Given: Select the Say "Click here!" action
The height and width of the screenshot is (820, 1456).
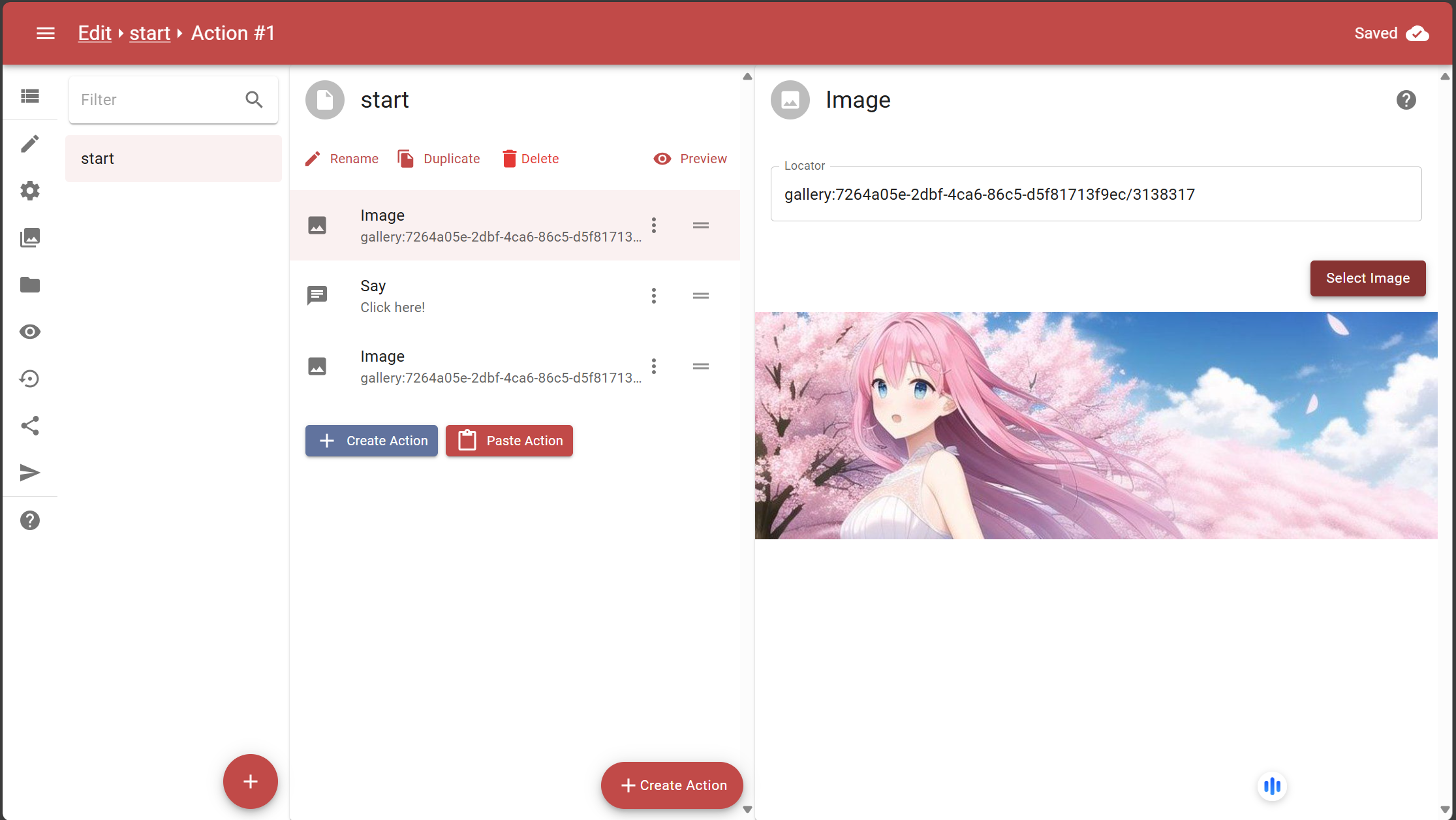Looking at the screenshot, I should pos(457,296).
